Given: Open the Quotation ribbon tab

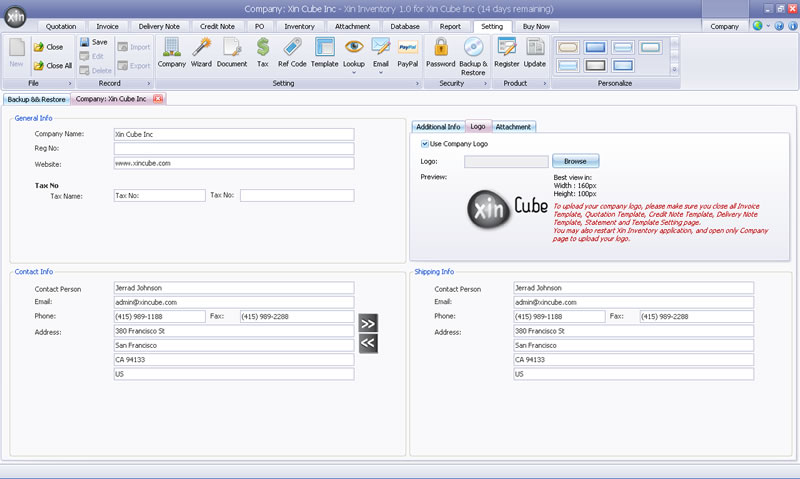Looking at the screenshot, I should [x=61, y=27].
